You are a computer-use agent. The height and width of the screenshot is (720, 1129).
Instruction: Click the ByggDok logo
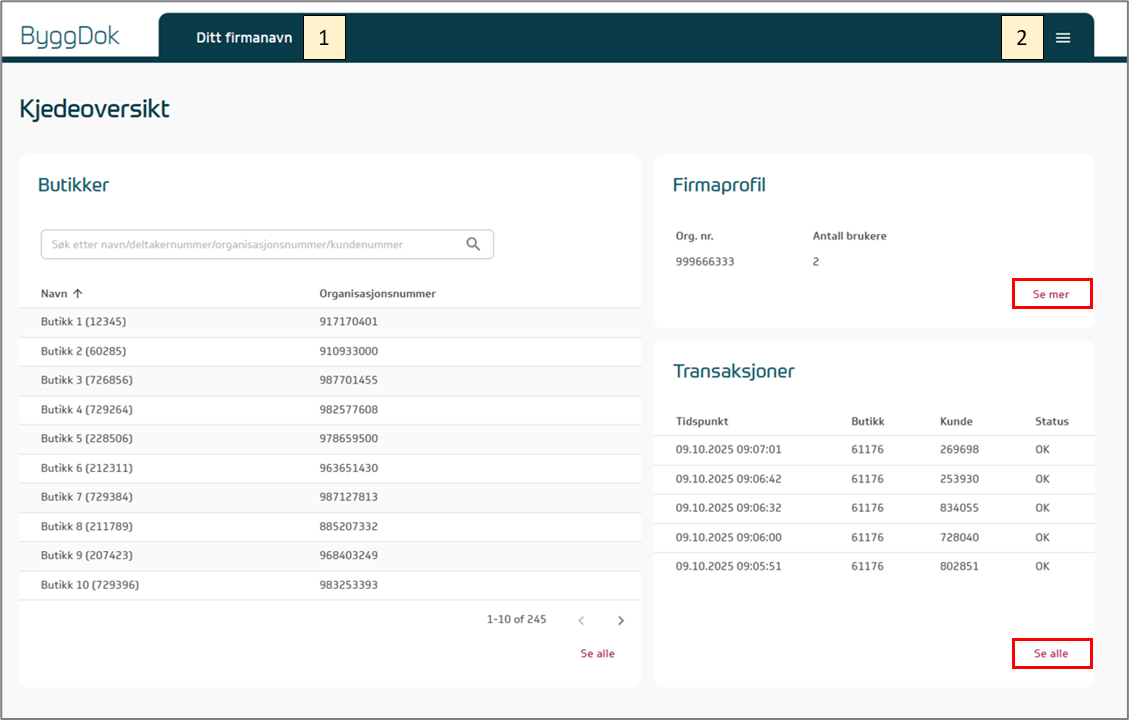(x=70, y=37)
